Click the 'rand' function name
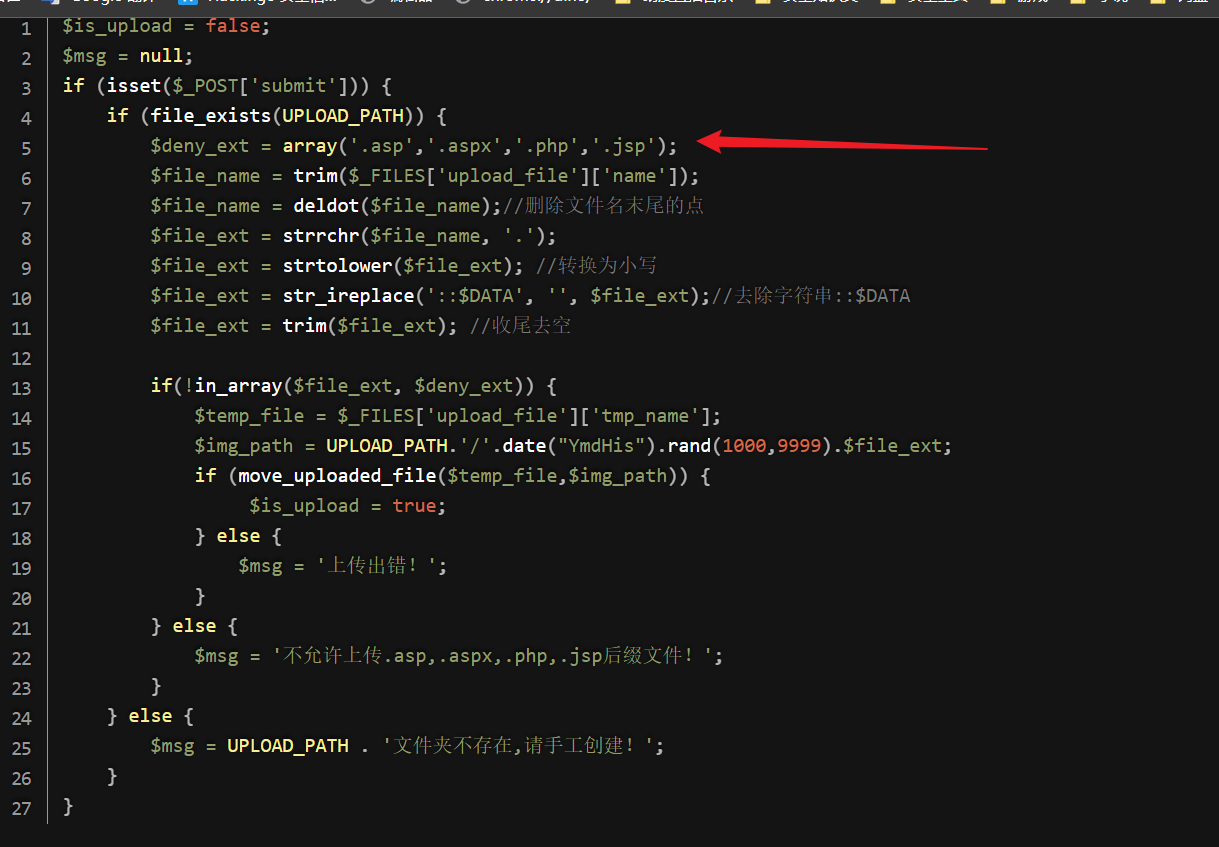 689,446
